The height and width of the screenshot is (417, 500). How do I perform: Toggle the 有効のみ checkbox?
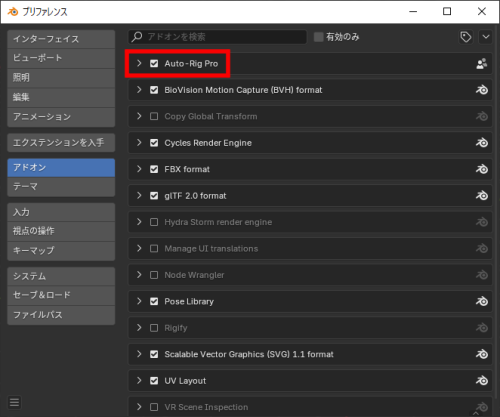point(319,37)
